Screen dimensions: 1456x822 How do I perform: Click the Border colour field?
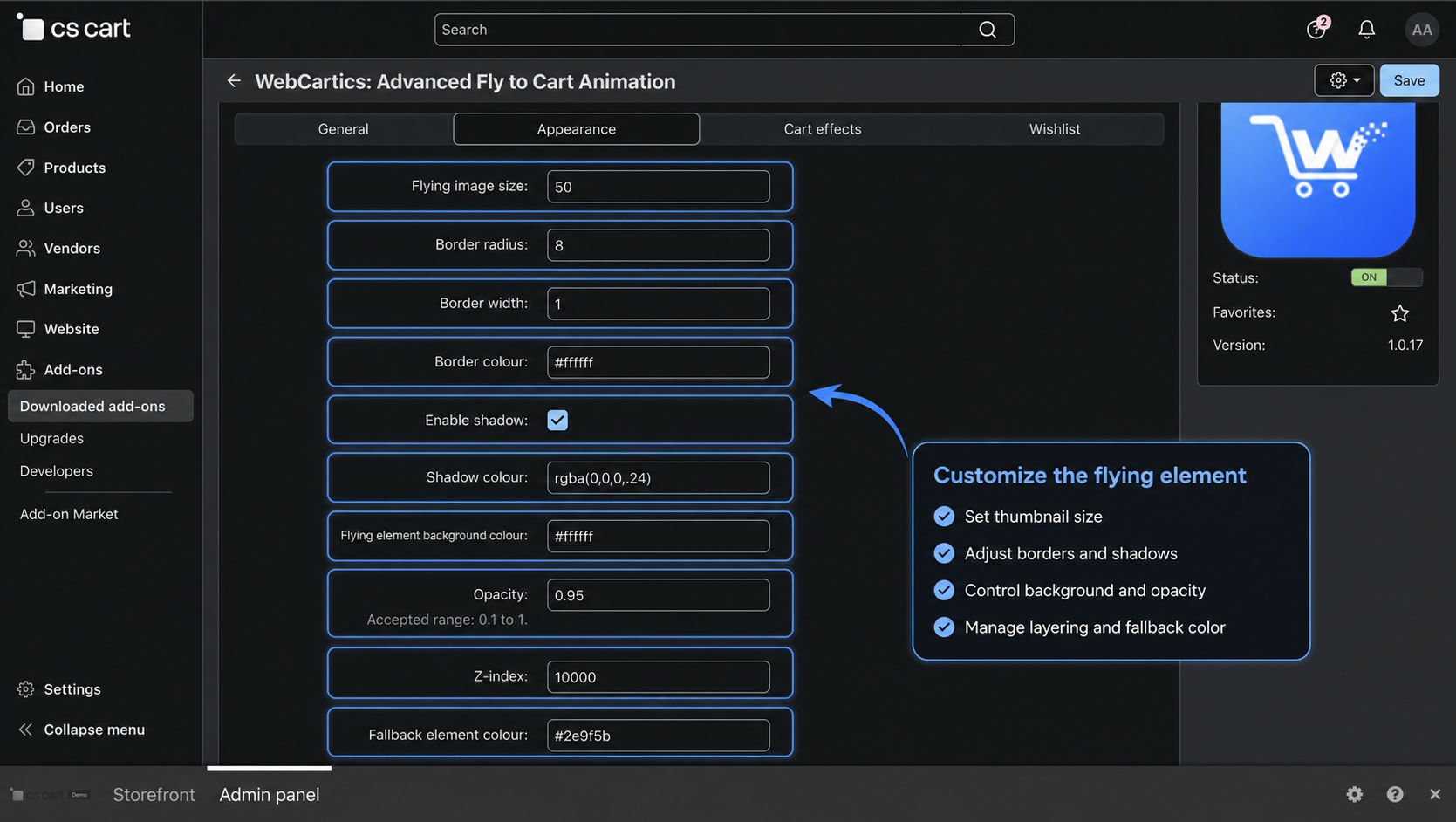pos(658,362)
